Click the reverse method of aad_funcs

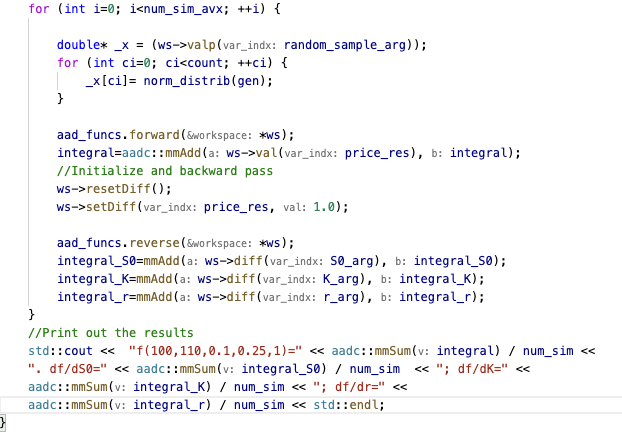(x=154, y=243)
